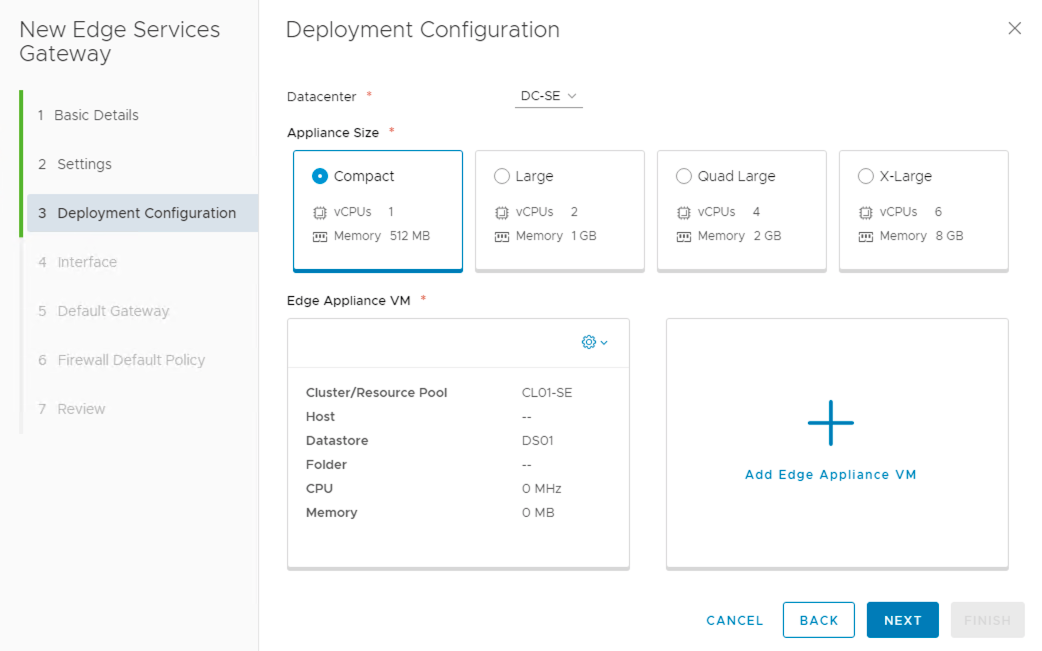Choose the Quad Large radio option
The height and width of the screenshot is (651, 1042).
point(684,176)
